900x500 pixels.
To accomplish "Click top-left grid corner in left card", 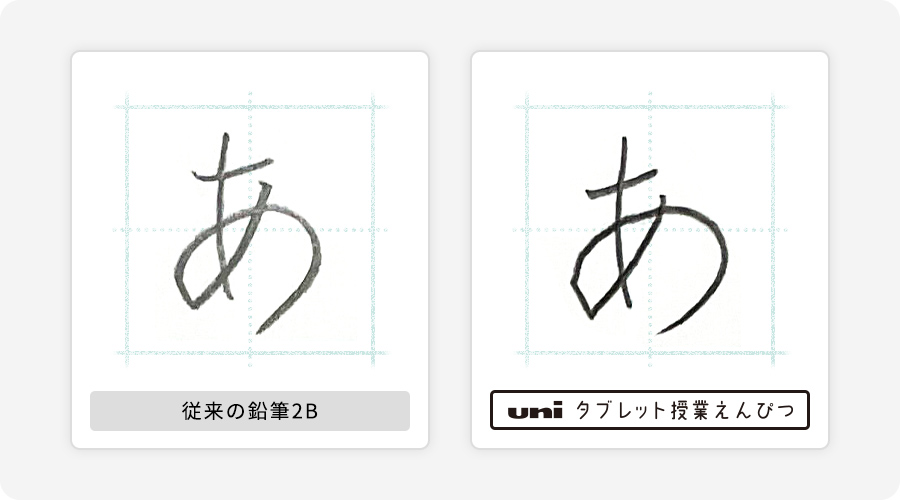I will [127, 107].
